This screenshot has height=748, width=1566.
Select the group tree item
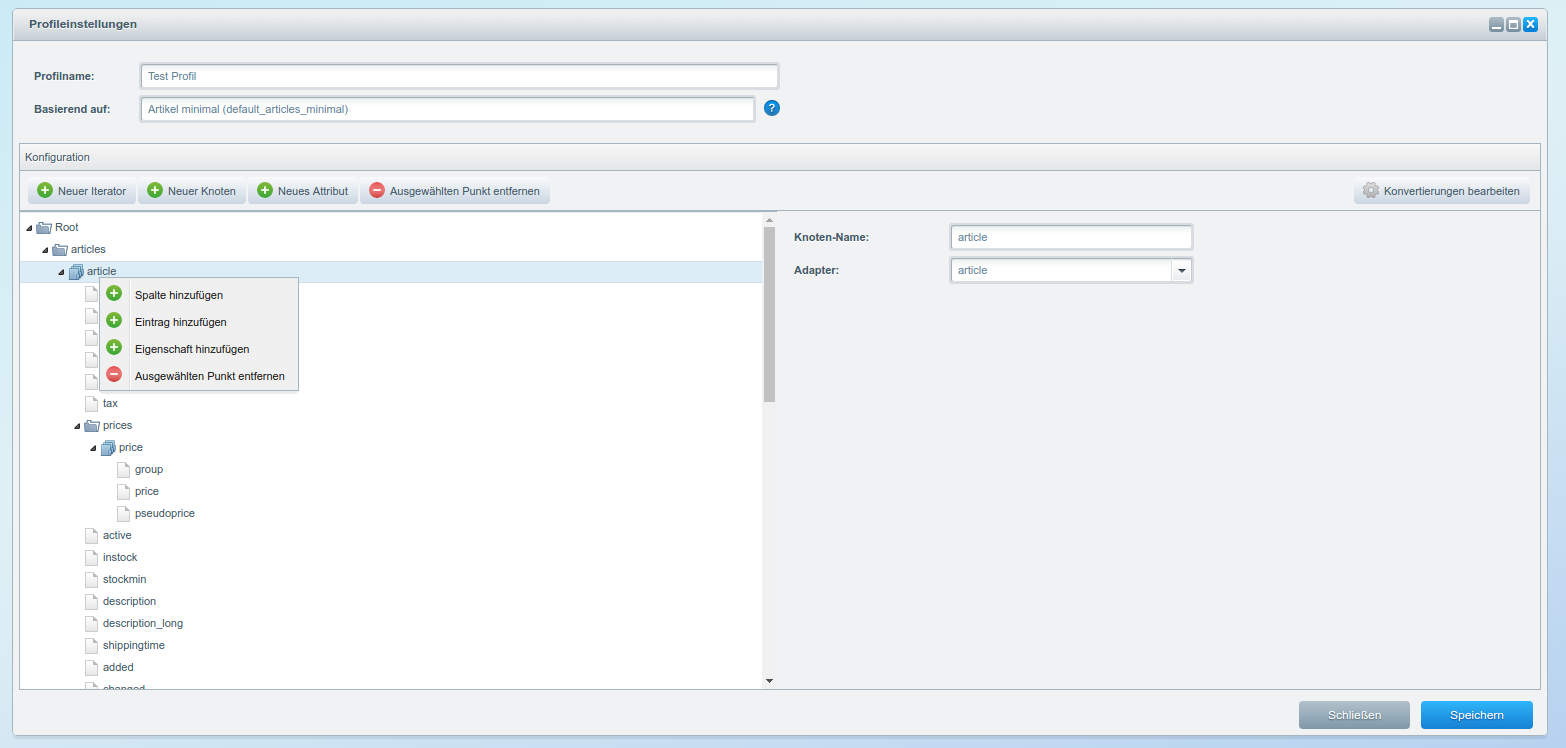tap(148, 469)
